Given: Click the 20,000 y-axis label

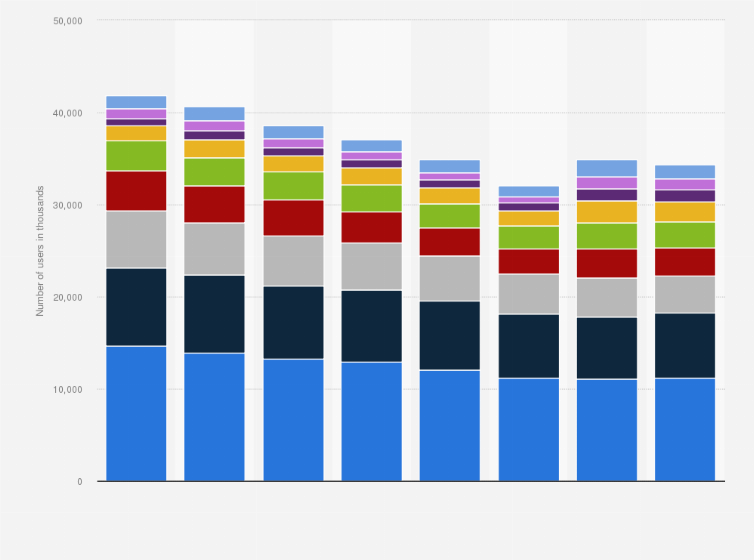Looking at the screenshot, I should (x=68, y=298).
